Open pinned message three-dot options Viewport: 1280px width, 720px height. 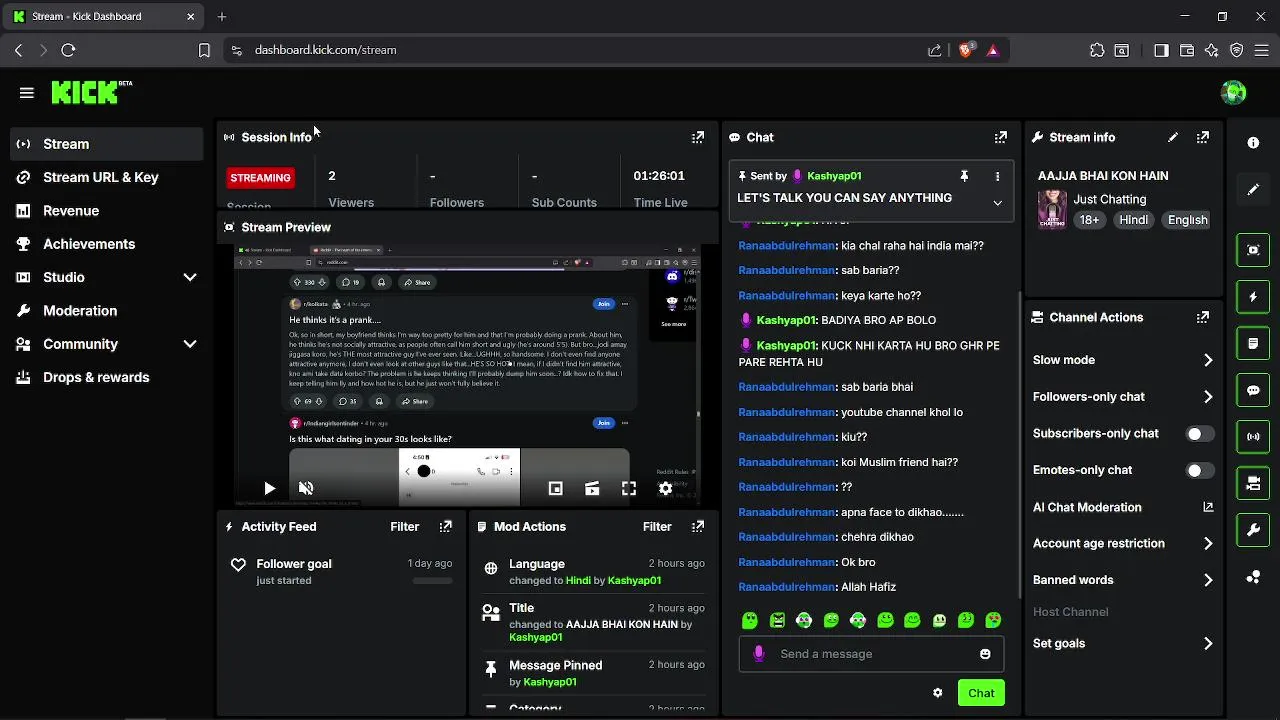click(997, 176)
